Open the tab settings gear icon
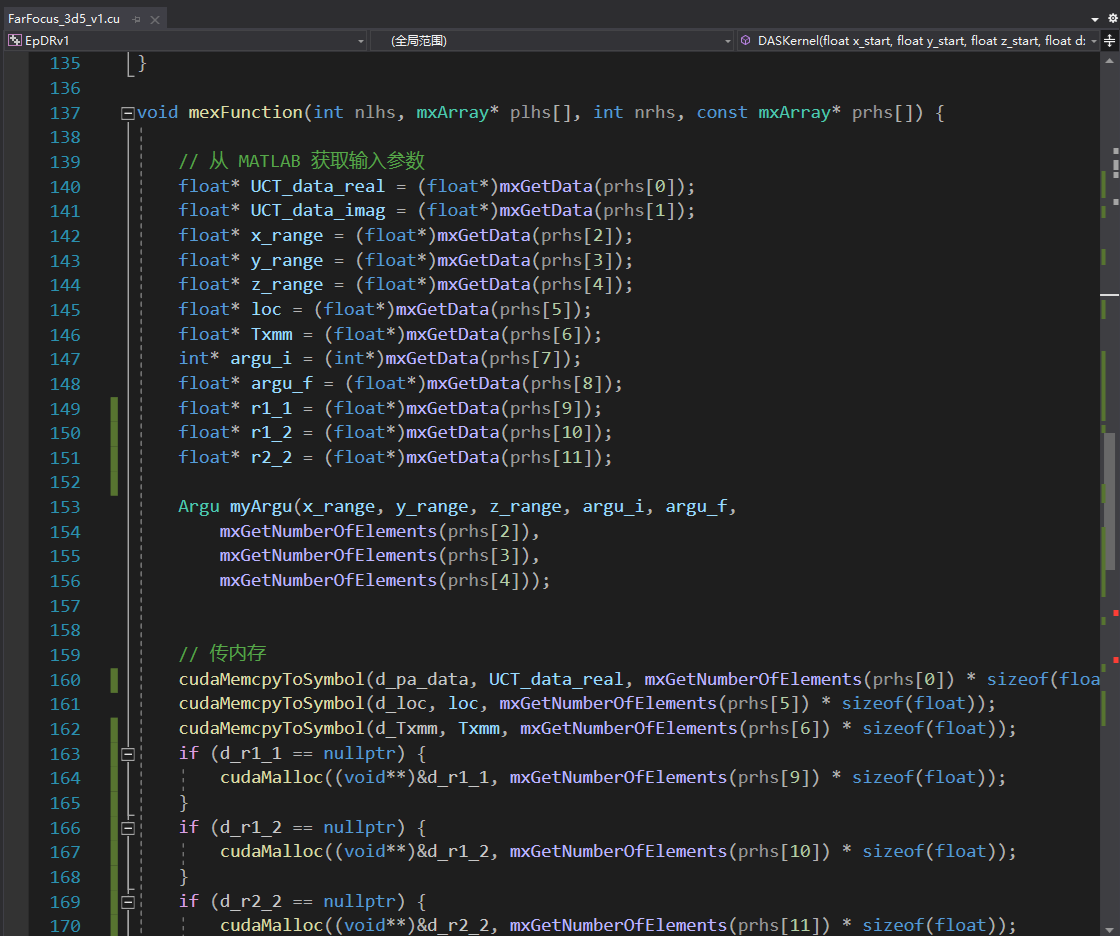Image resolution: width=1120 pixels, height=936 pixels. click(1112, 19)
